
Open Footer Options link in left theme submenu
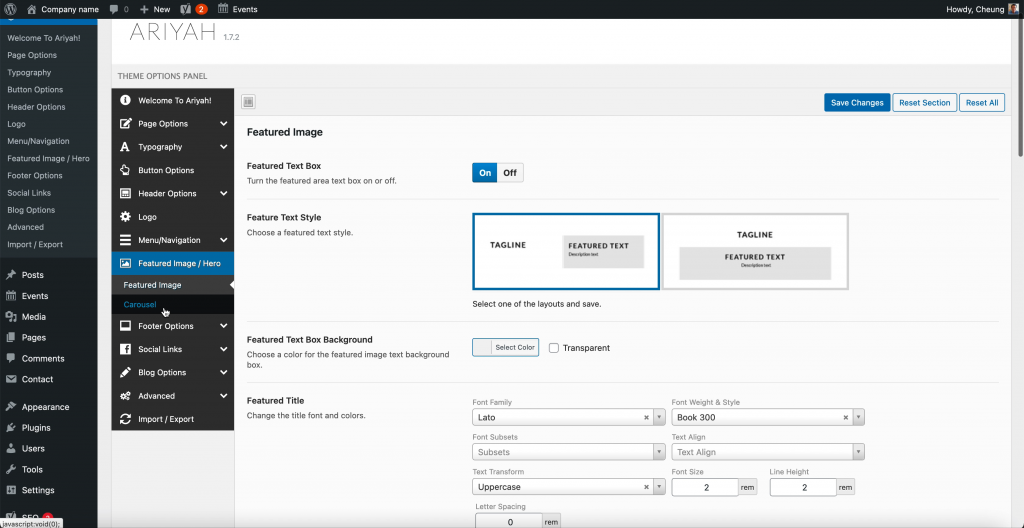(35, 176)
